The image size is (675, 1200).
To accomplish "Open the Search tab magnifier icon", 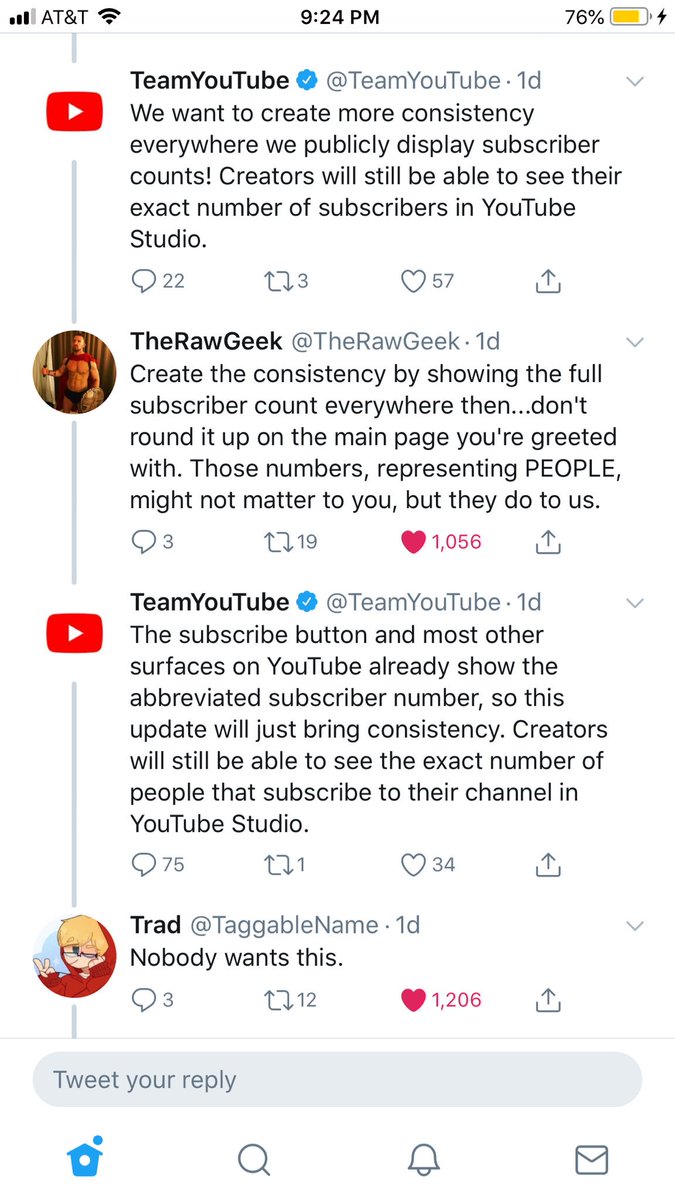I will 254,1159.
